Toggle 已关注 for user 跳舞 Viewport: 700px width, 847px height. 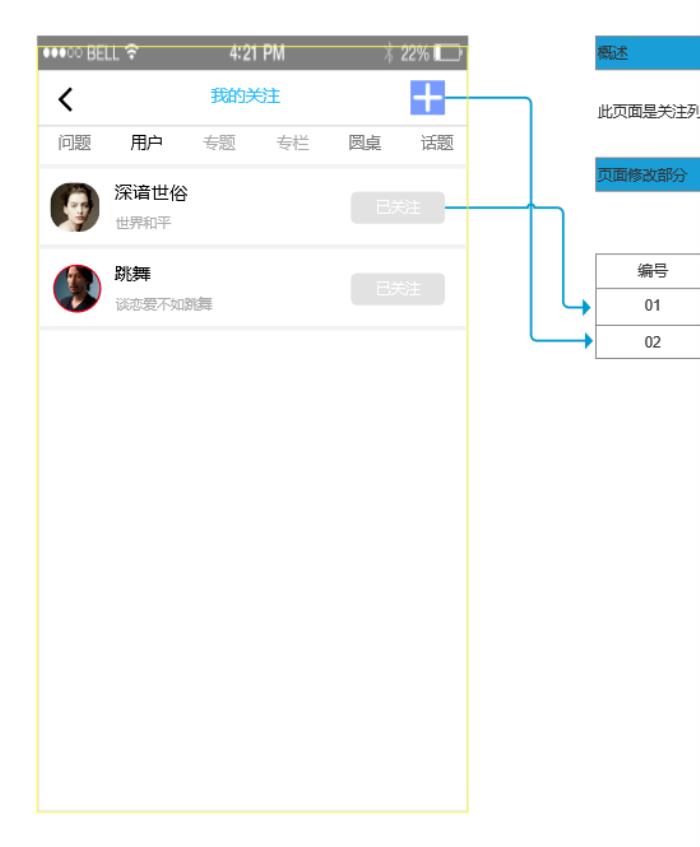(x=397, y=289)
